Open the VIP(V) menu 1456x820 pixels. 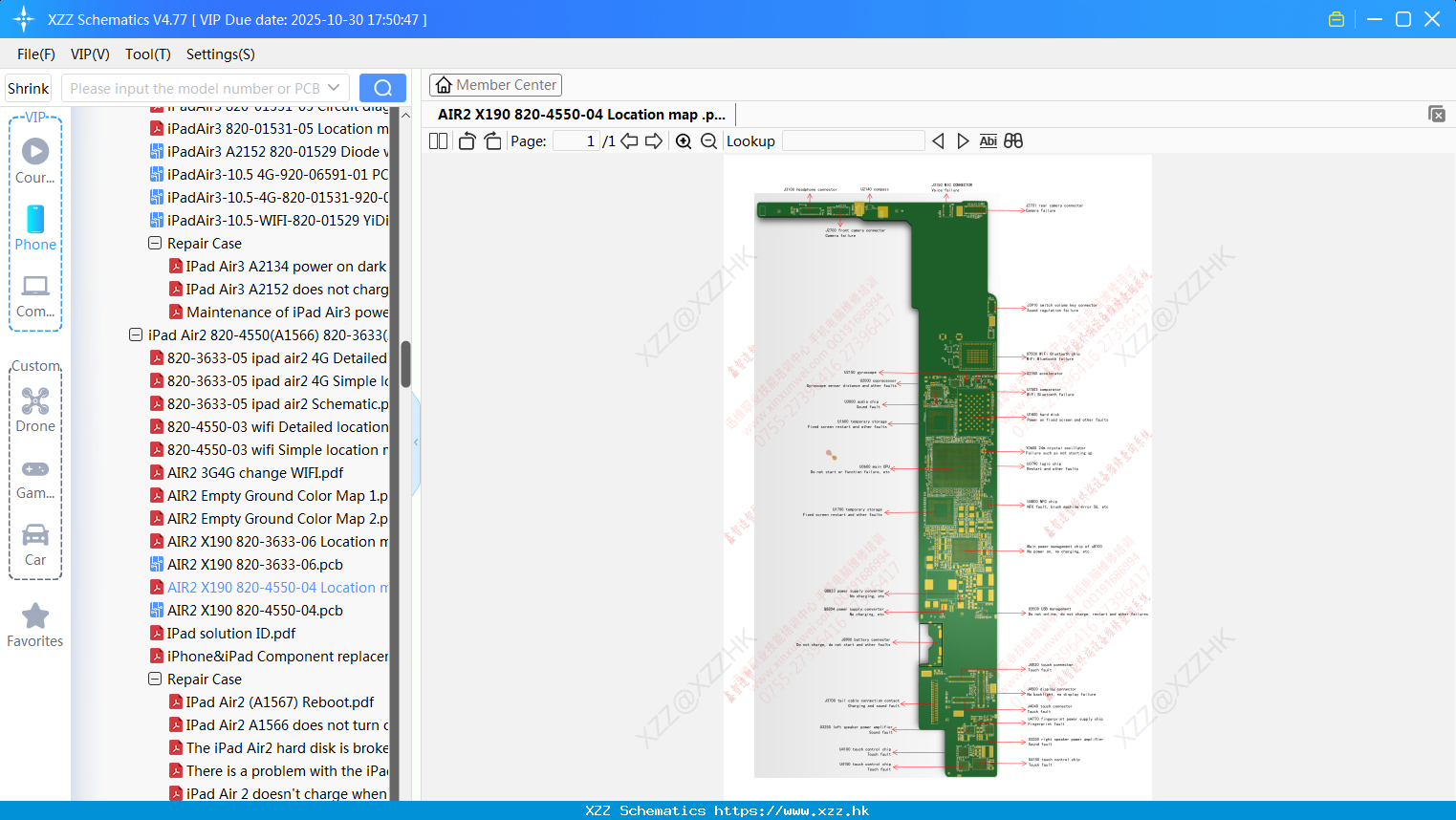coord(90,54)
